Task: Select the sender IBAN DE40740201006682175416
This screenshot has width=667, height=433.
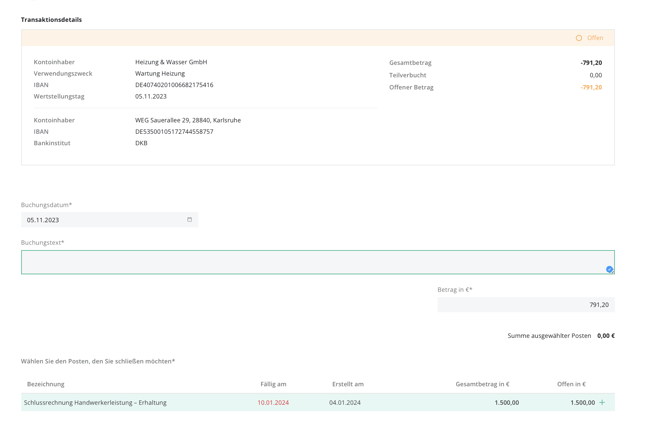Action: 174,85
